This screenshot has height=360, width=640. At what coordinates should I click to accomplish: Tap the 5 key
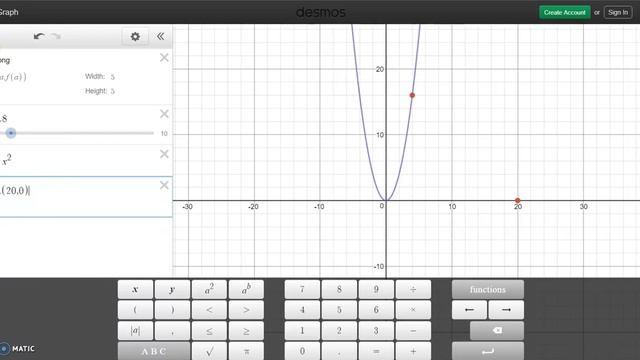coord(339,310)
